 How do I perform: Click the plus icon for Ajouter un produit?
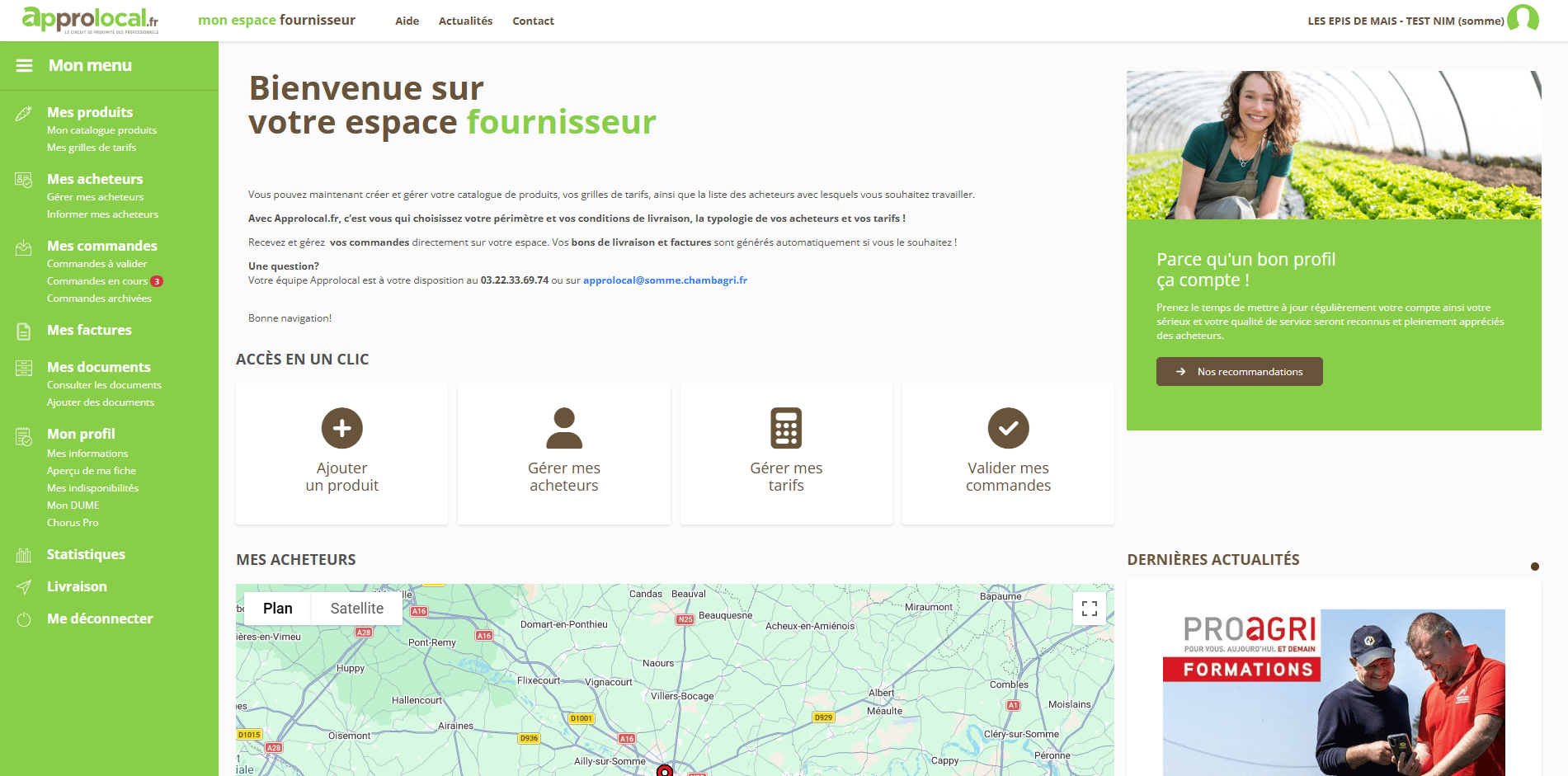point(341,428)
